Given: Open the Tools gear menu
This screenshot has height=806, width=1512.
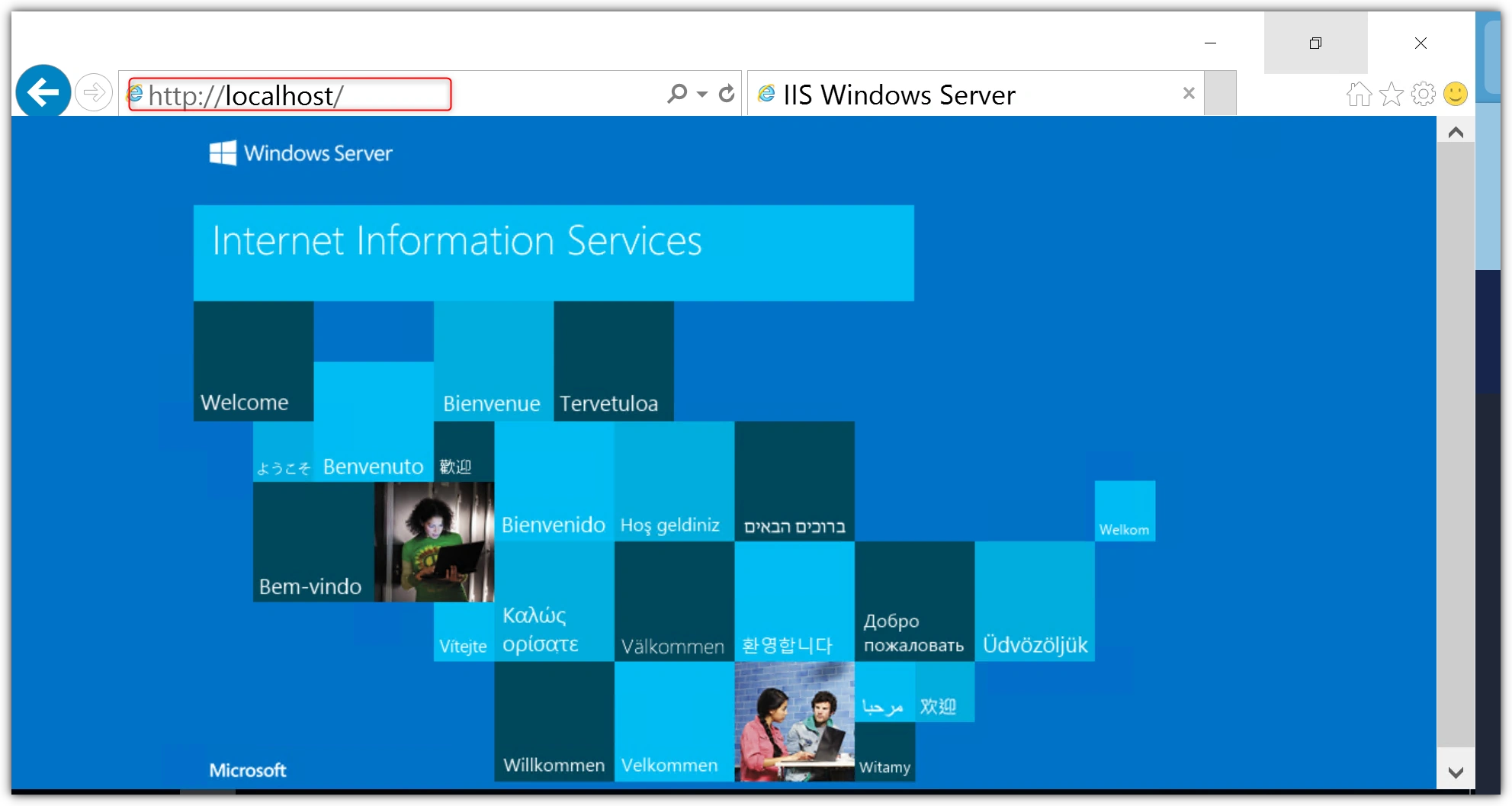Looking at the screenshot, I should [1424, 94].
